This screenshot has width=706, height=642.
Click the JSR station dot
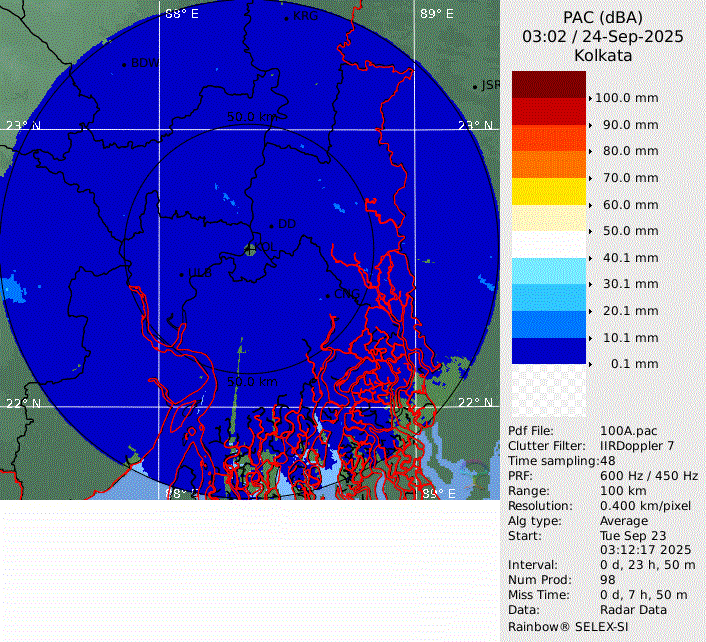[x=475, y=87]
